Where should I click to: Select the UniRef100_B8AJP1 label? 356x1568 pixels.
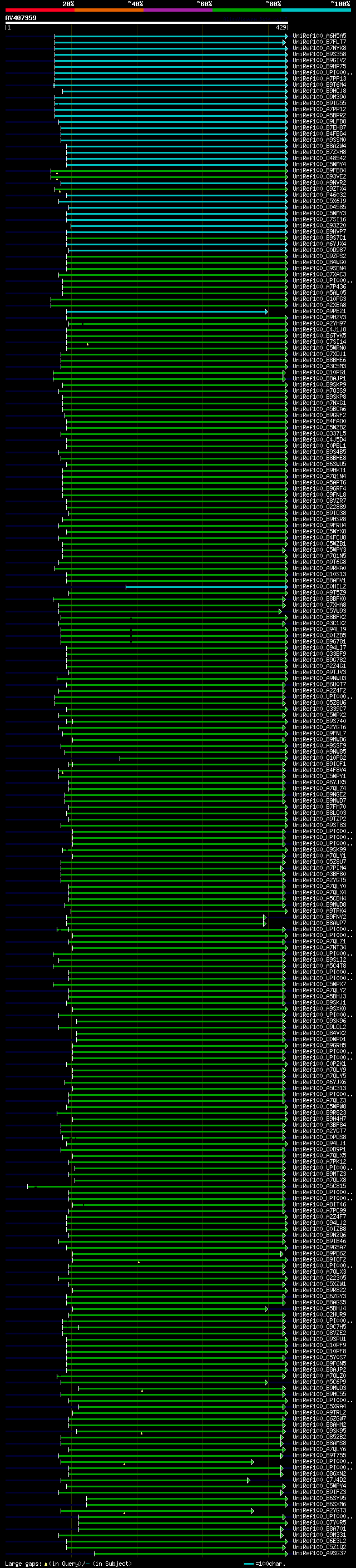pos(319,378)
